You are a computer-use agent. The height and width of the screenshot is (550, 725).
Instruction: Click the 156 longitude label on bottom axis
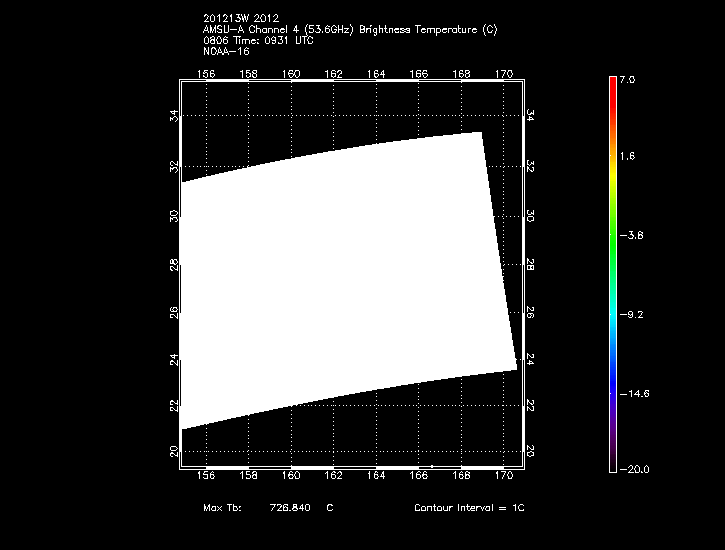tap(207, 475)
